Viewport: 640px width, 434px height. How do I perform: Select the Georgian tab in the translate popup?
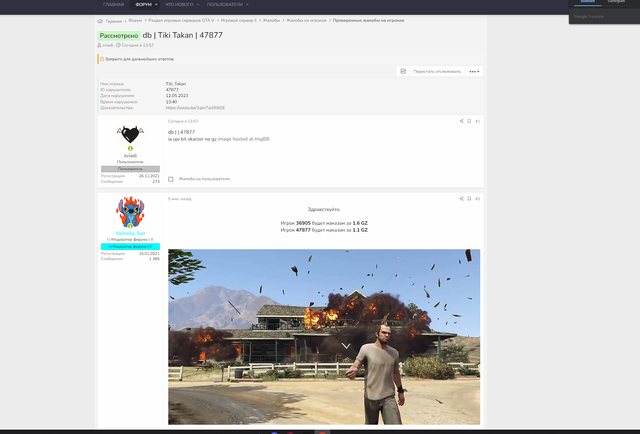point(616,2)
